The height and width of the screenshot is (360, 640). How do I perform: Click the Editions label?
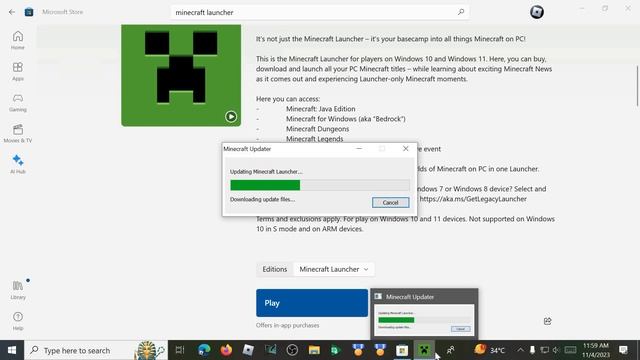tap(275, 269)
